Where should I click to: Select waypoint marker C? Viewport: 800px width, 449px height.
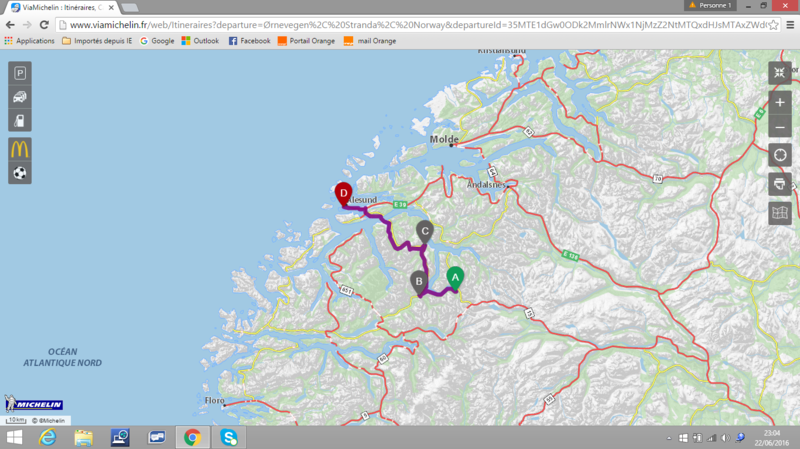pos(424,232)
